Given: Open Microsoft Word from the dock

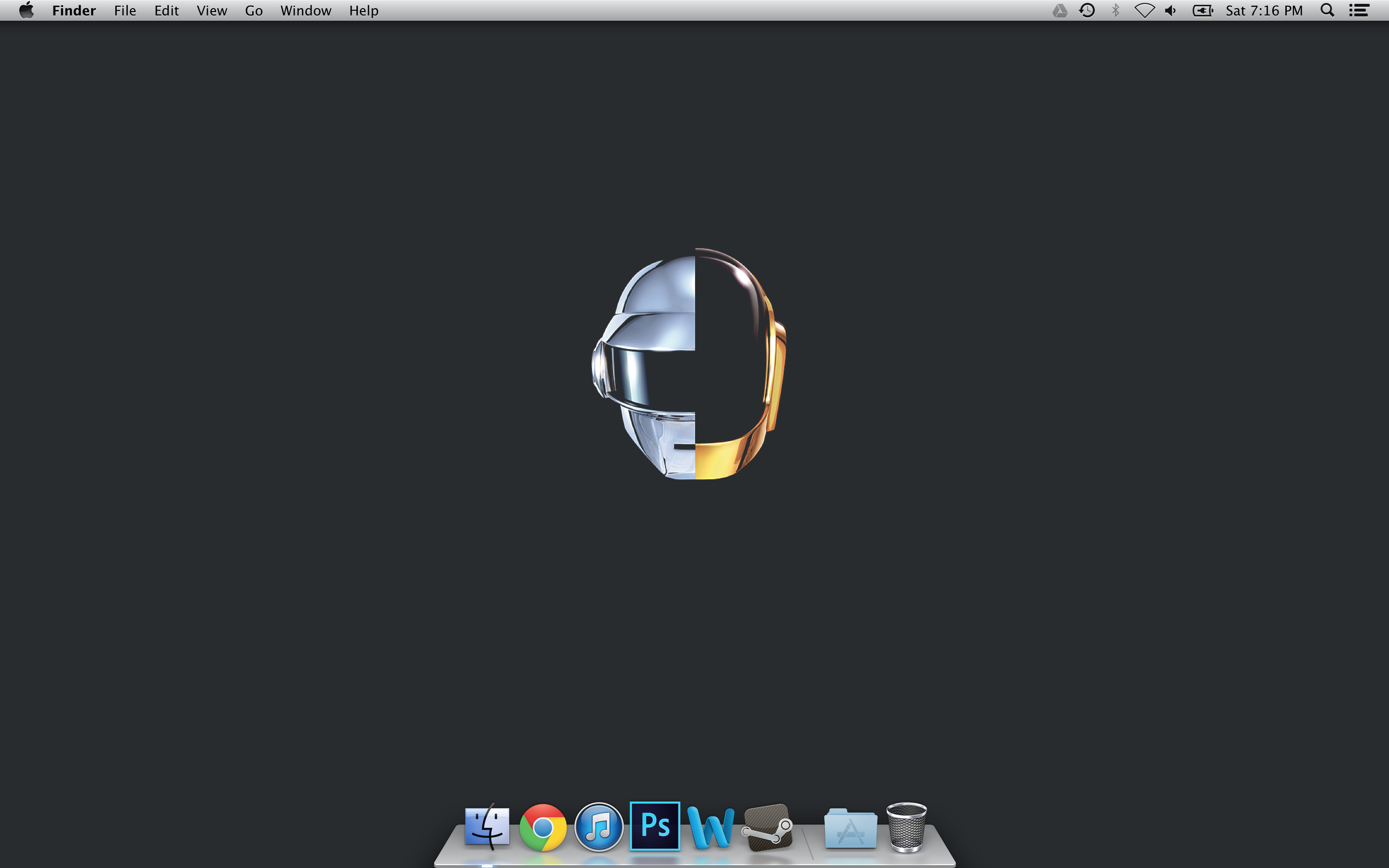Looking at the screenshot, I should tap(710, 827).
